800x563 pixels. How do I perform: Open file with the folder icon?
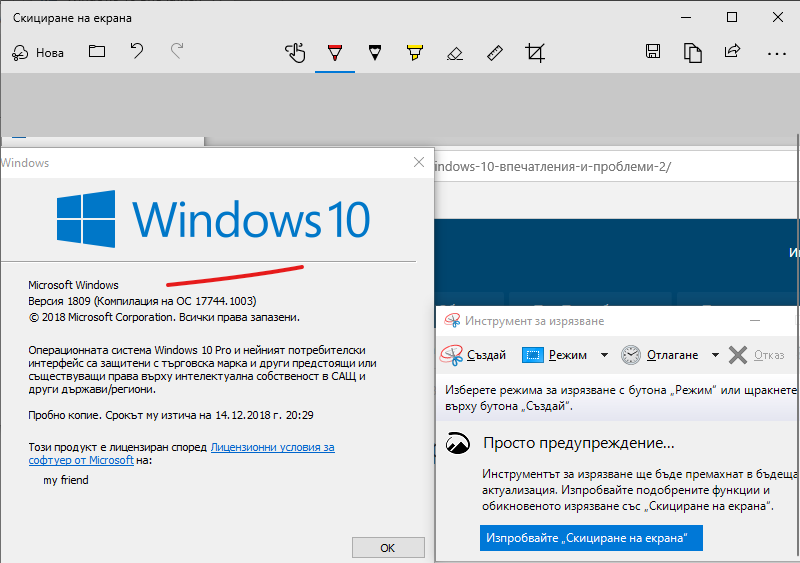97,52
